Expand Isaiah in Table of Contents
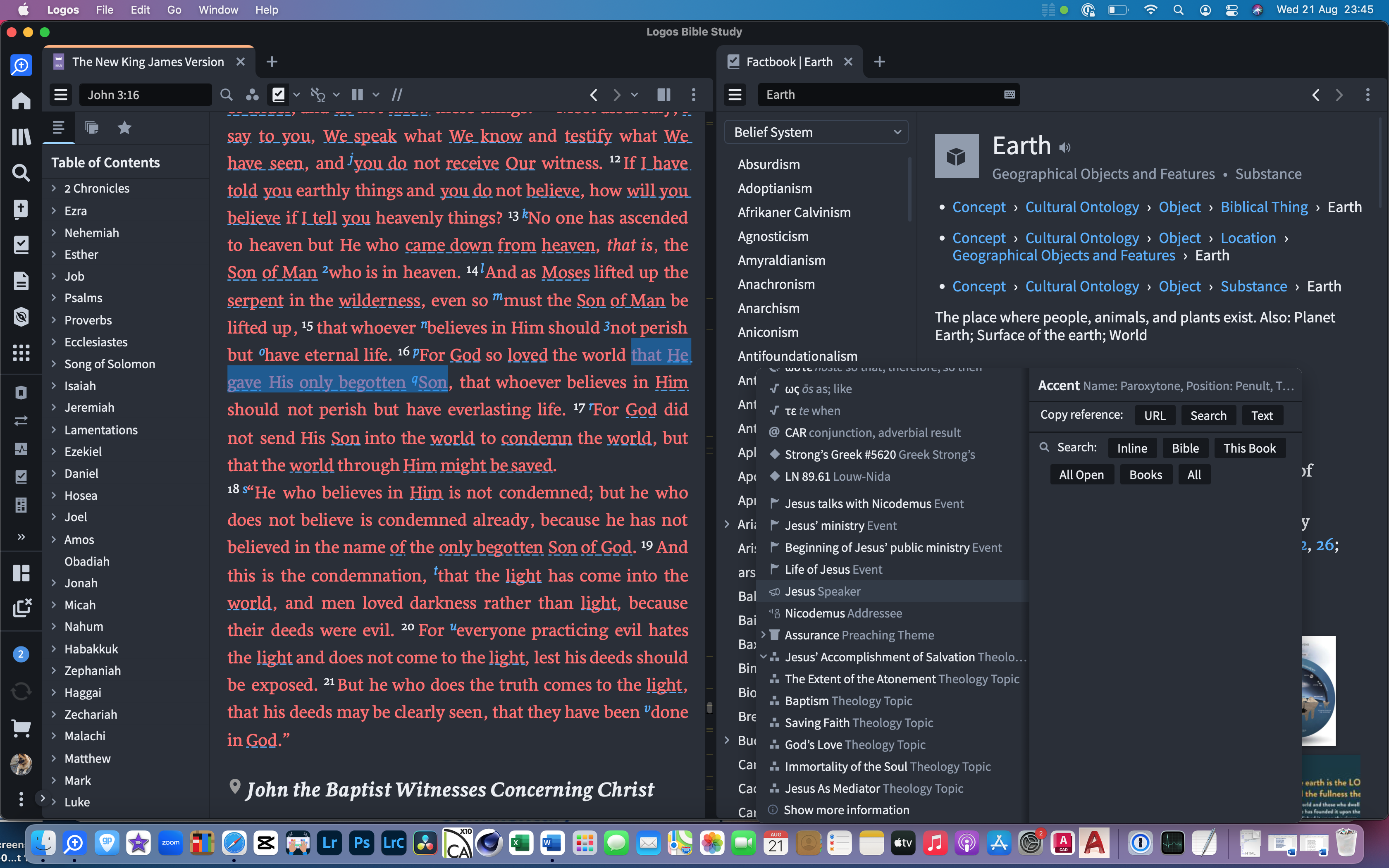 53,386
